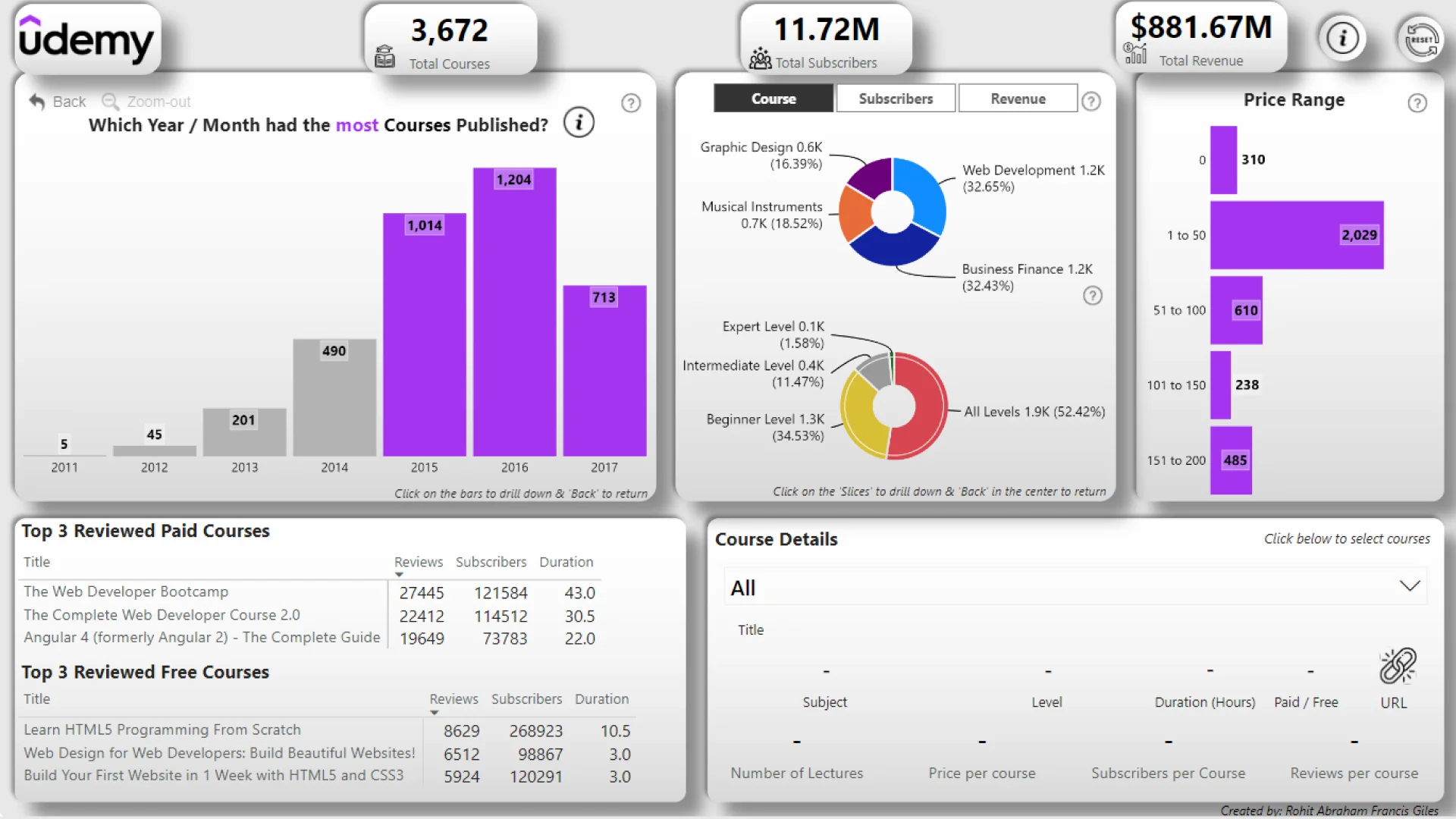This screenshot has width=1456, height=819.
Task: Click the URL link chain icon
Action: pyautogui.click(x=1398, y=667)
